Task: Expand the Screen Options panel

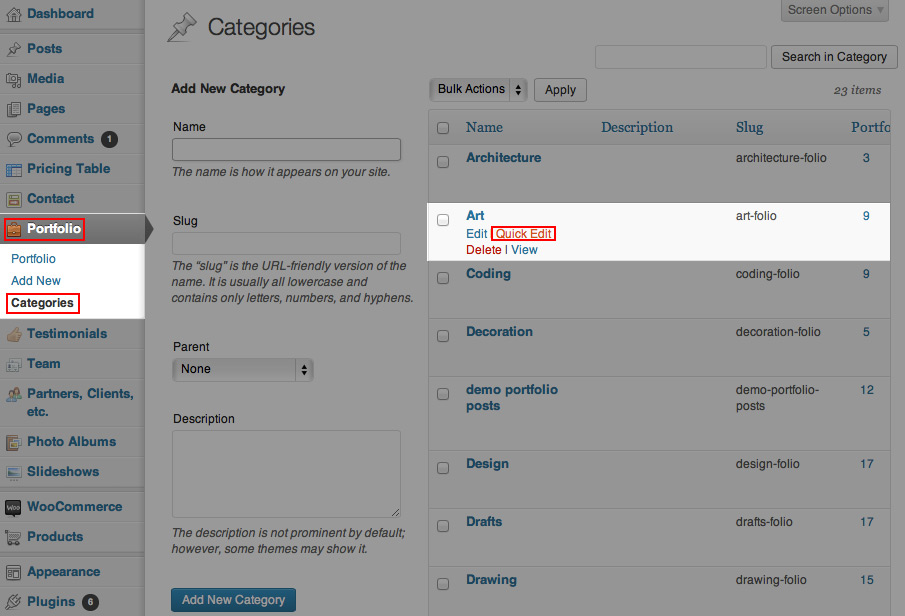Action: (836, 10)
